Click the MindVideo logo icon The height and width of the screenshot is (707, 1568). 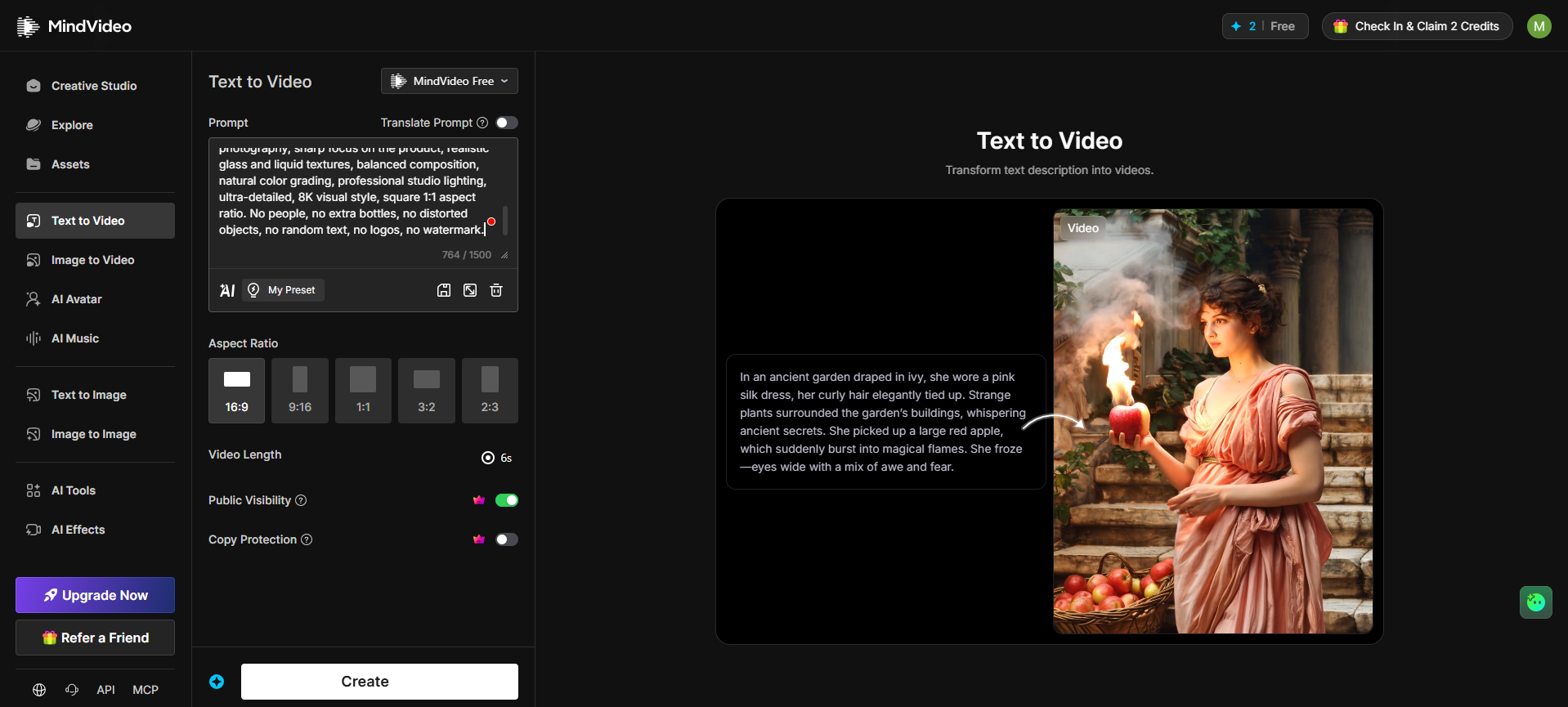(x=28, y=26)
